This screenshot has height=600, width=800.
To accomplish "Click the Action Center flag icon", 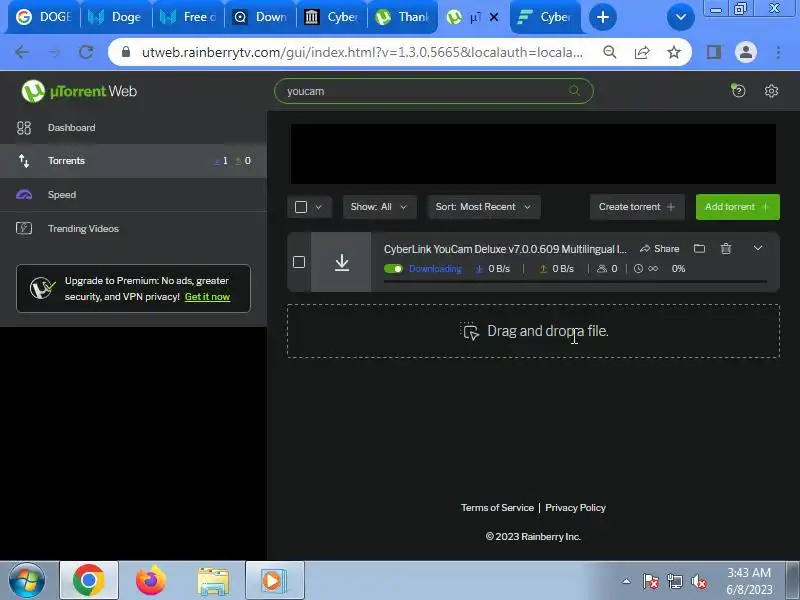I will tap(651, 582).
